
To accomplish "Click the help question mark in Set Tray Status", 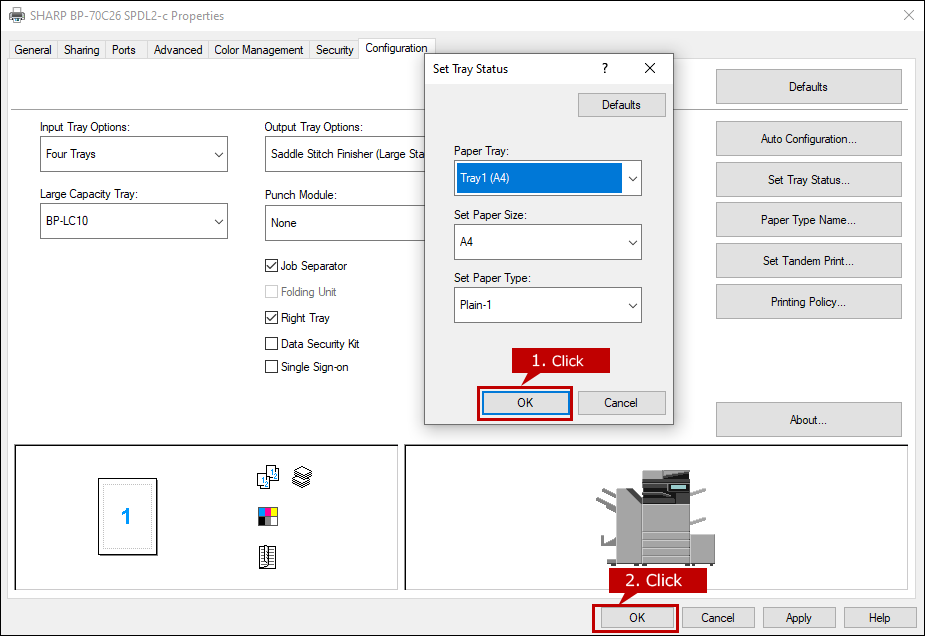I will point(604,69).
